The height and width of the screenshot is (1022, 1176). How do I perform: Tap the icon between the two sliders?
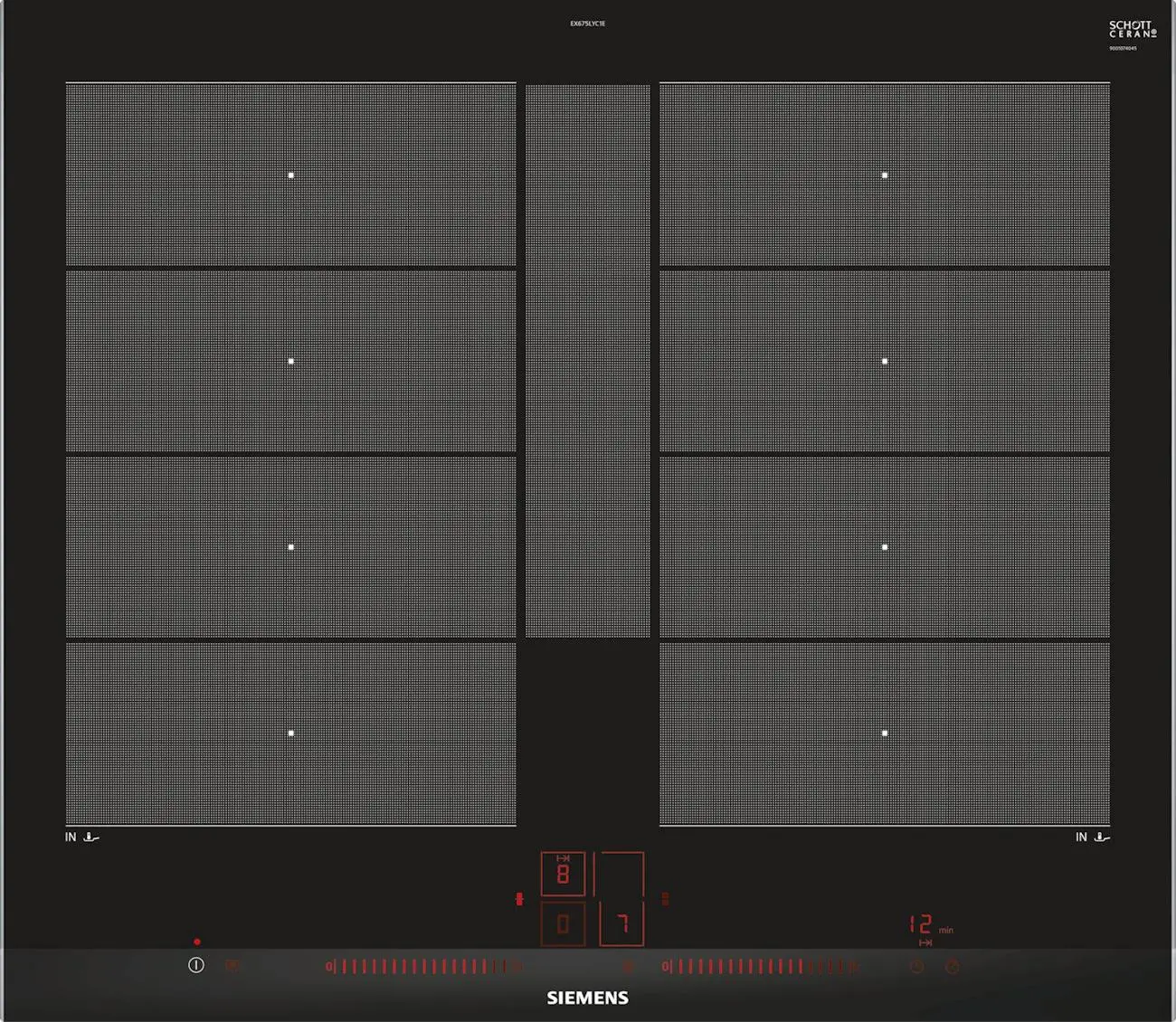(628, 967)
